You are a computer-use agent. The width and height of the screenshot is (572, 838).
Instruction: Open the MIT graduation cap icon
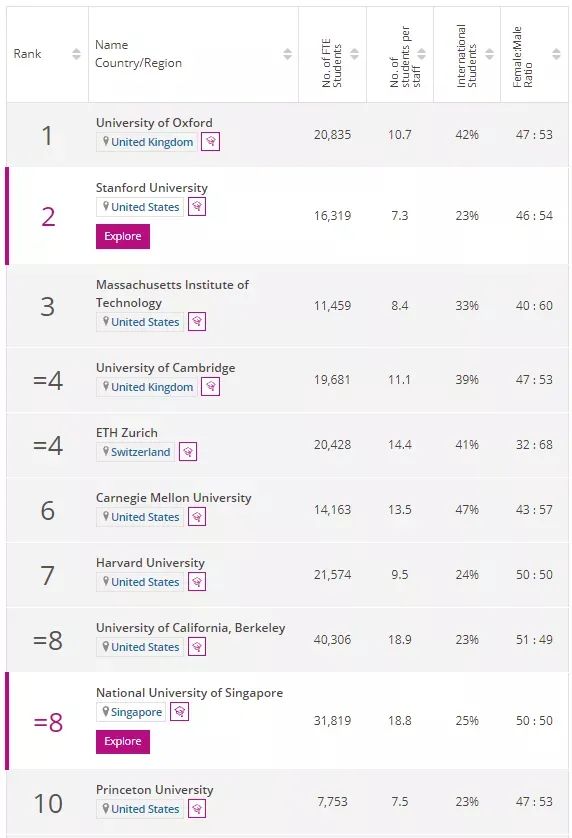click(x=197, y=321)
